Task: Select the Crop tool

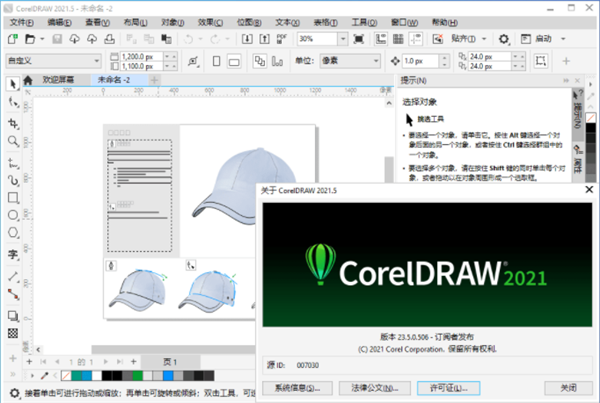Action: click(x=13, y=123)
